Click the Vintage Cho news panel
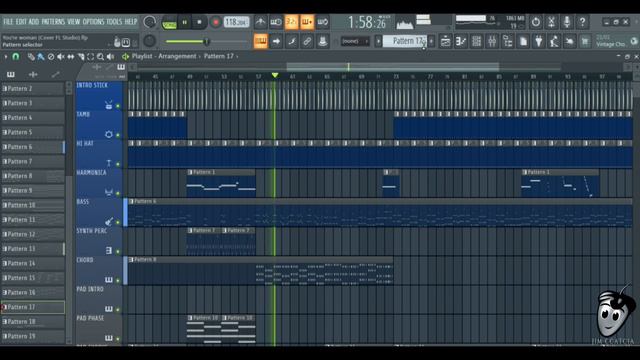This screenshot has height=360, width=640. pos(616,41)
